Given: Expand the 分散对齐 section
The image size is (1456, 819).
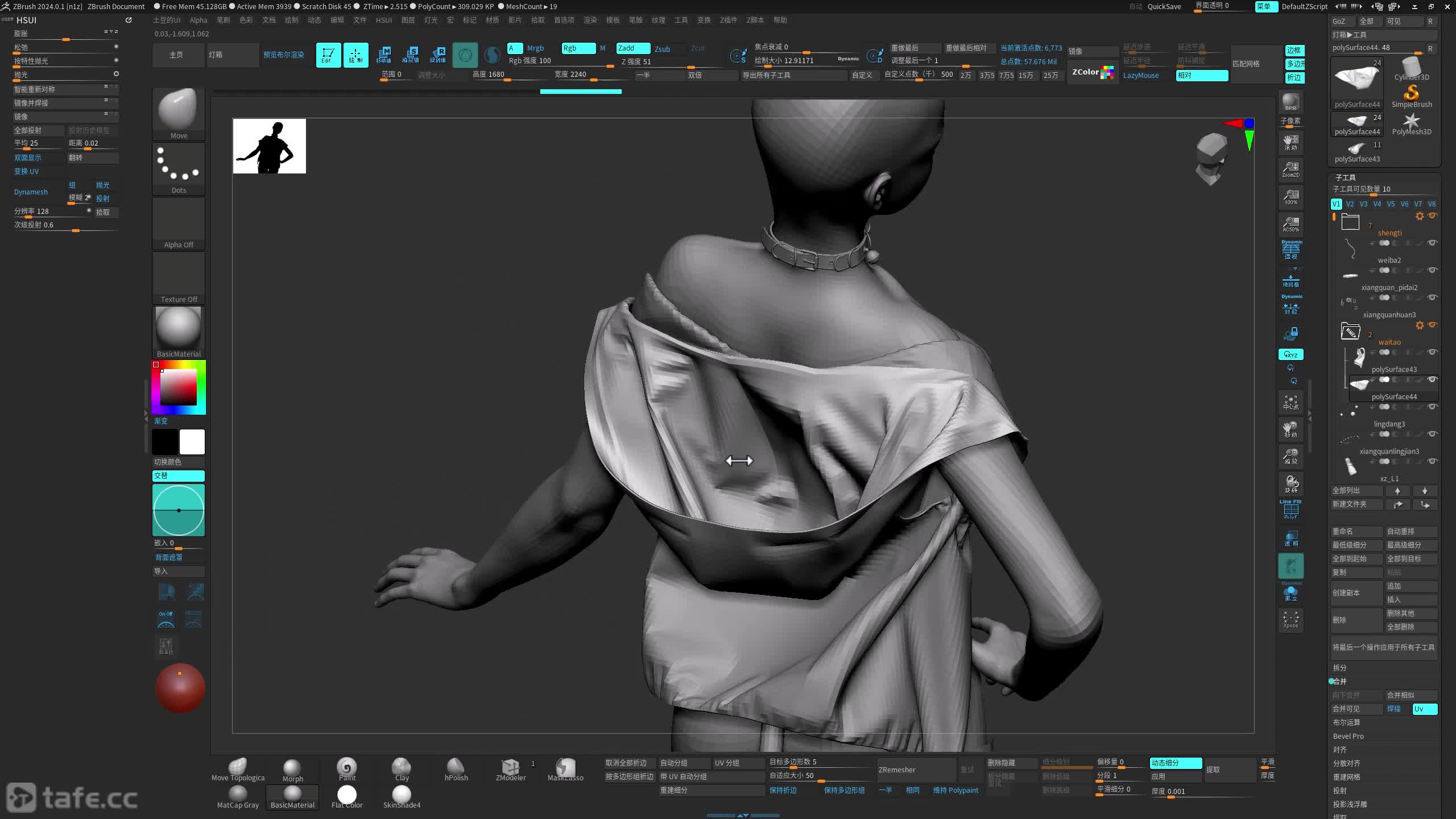Looking at the screenshot, I should pyautogui.click(x=1346, y=763).
